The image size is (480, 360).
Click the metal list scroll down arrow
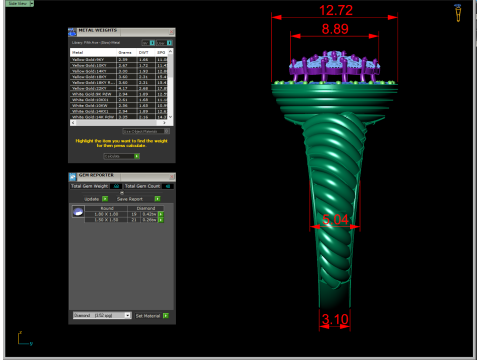point(170,117)
